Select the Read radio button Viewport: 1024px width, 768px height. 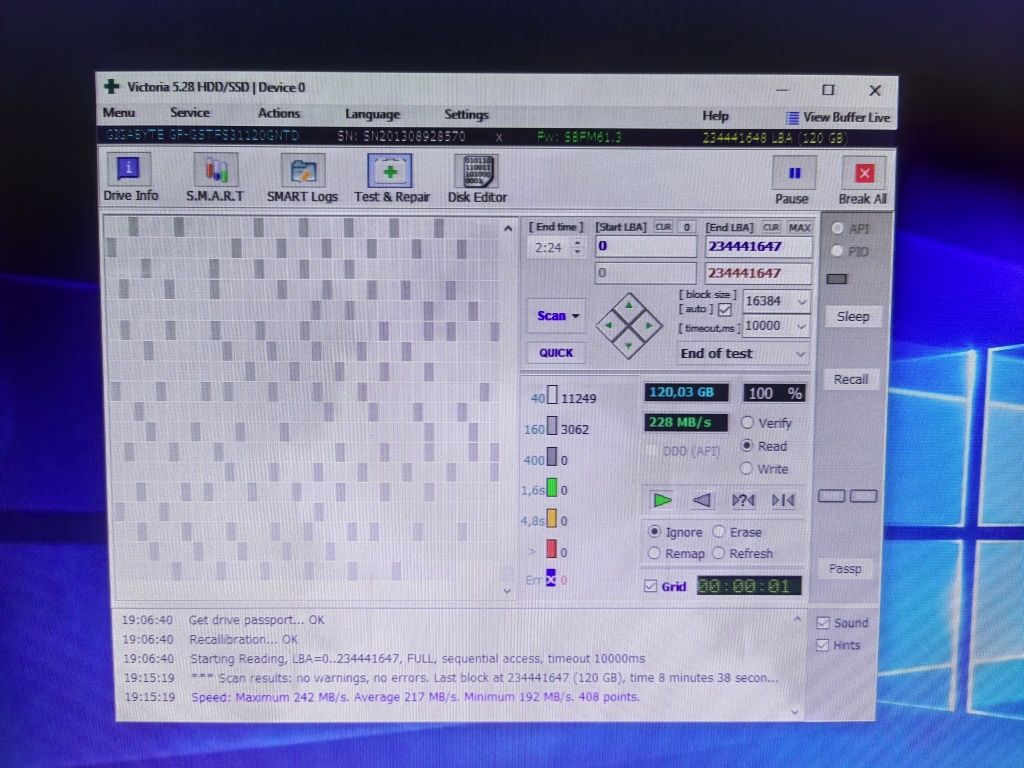[x=747, y=445]
